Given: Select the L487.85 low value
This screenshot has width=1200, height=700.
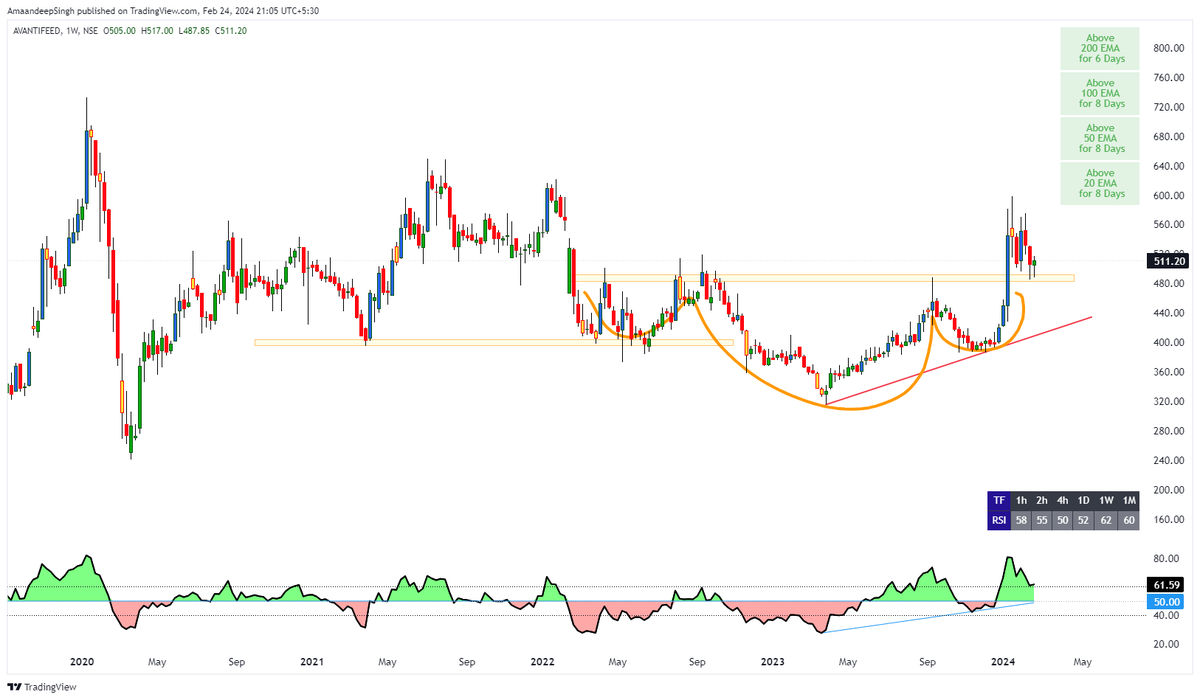Looking at the screenshot, I should click(x=195, y=31).
